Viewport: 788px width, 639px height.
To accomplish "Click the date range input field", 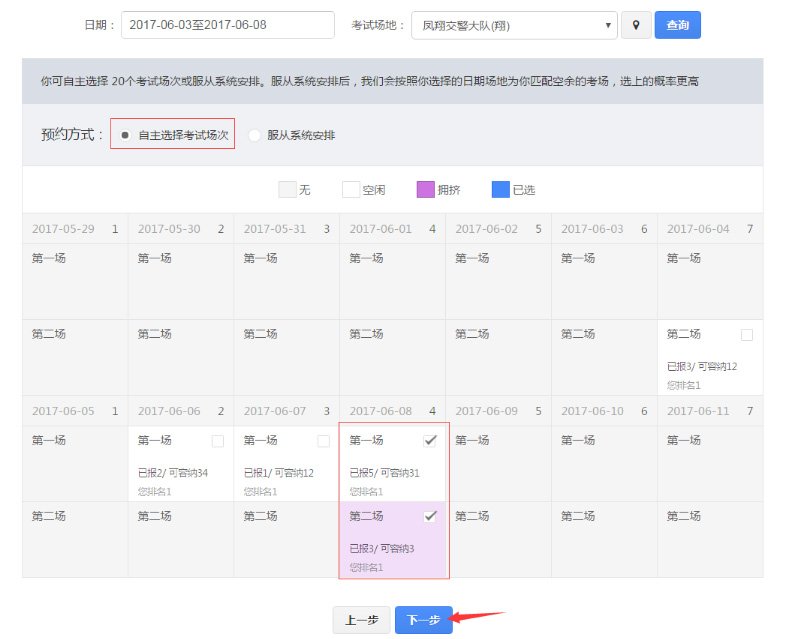I will [227, 25].
